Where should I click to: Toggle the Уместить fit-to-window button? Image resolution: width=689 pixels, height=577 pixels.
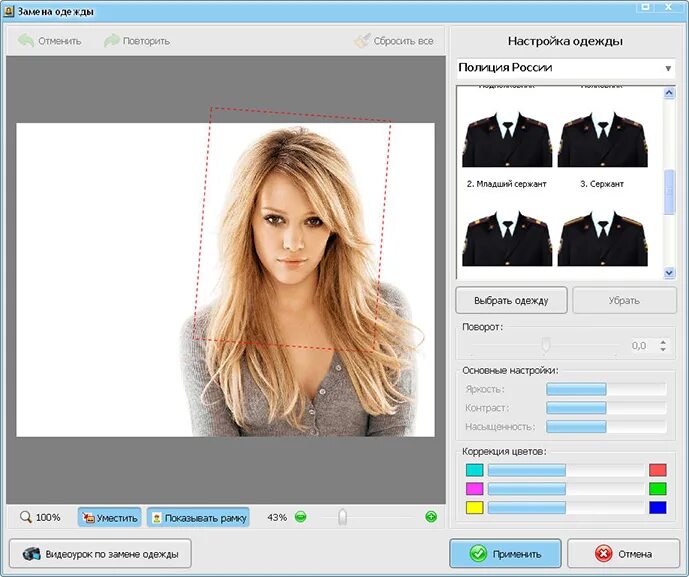pyautogui.click(x=110, y=518)
